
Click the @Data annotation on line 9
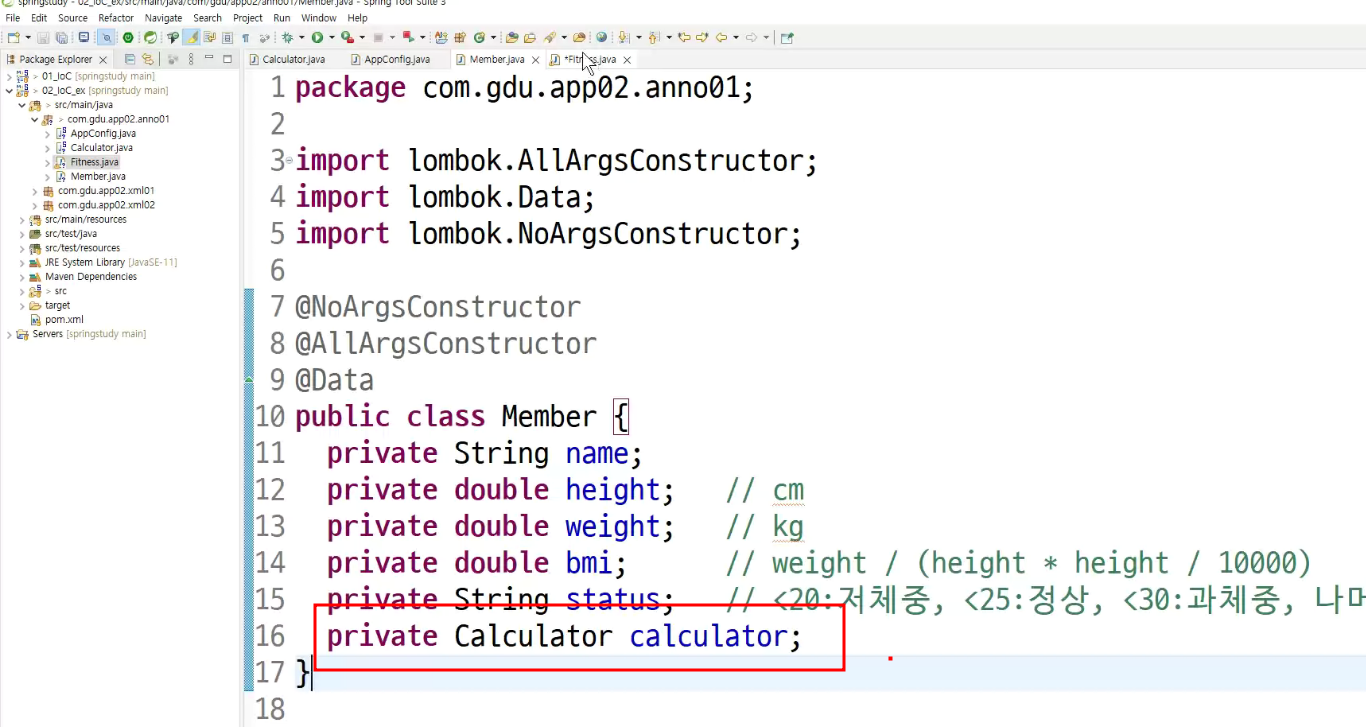click(335, 380)
